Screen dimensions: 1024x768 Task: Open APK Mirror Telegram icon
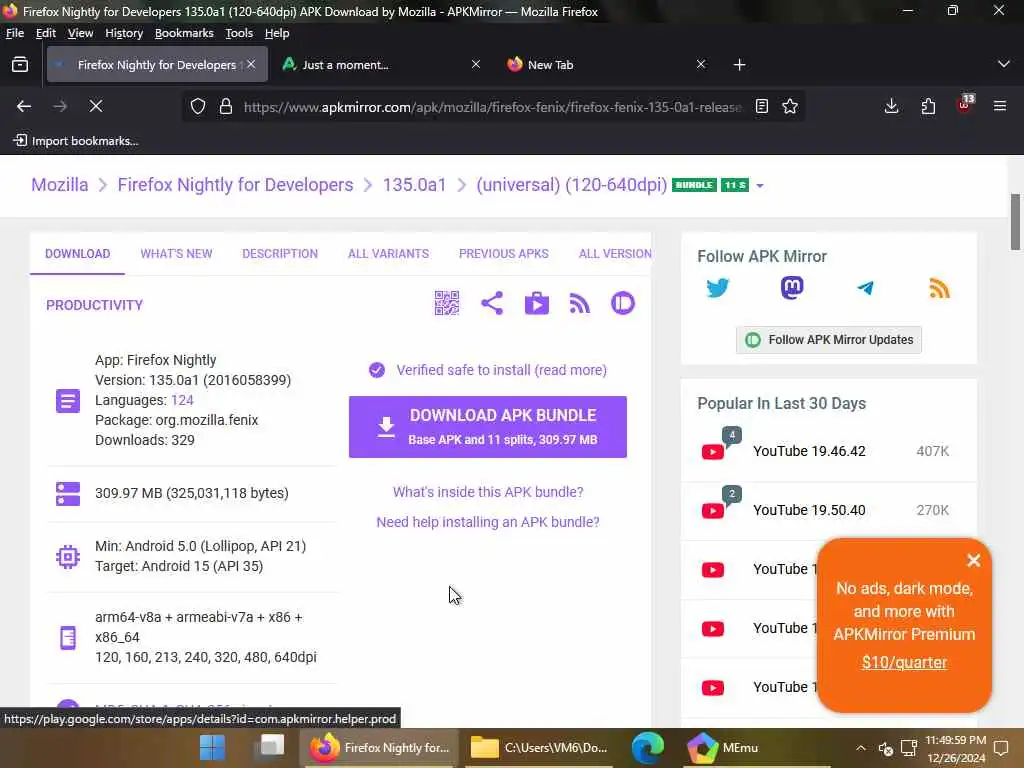tap(865, 287)
